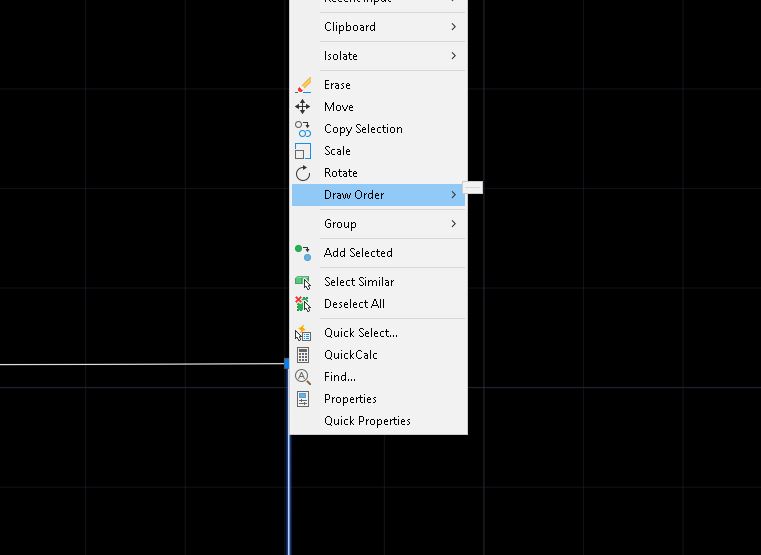Screen dimensions: 761x555
Task: Select the Move menu label
Action: (339, 107)
